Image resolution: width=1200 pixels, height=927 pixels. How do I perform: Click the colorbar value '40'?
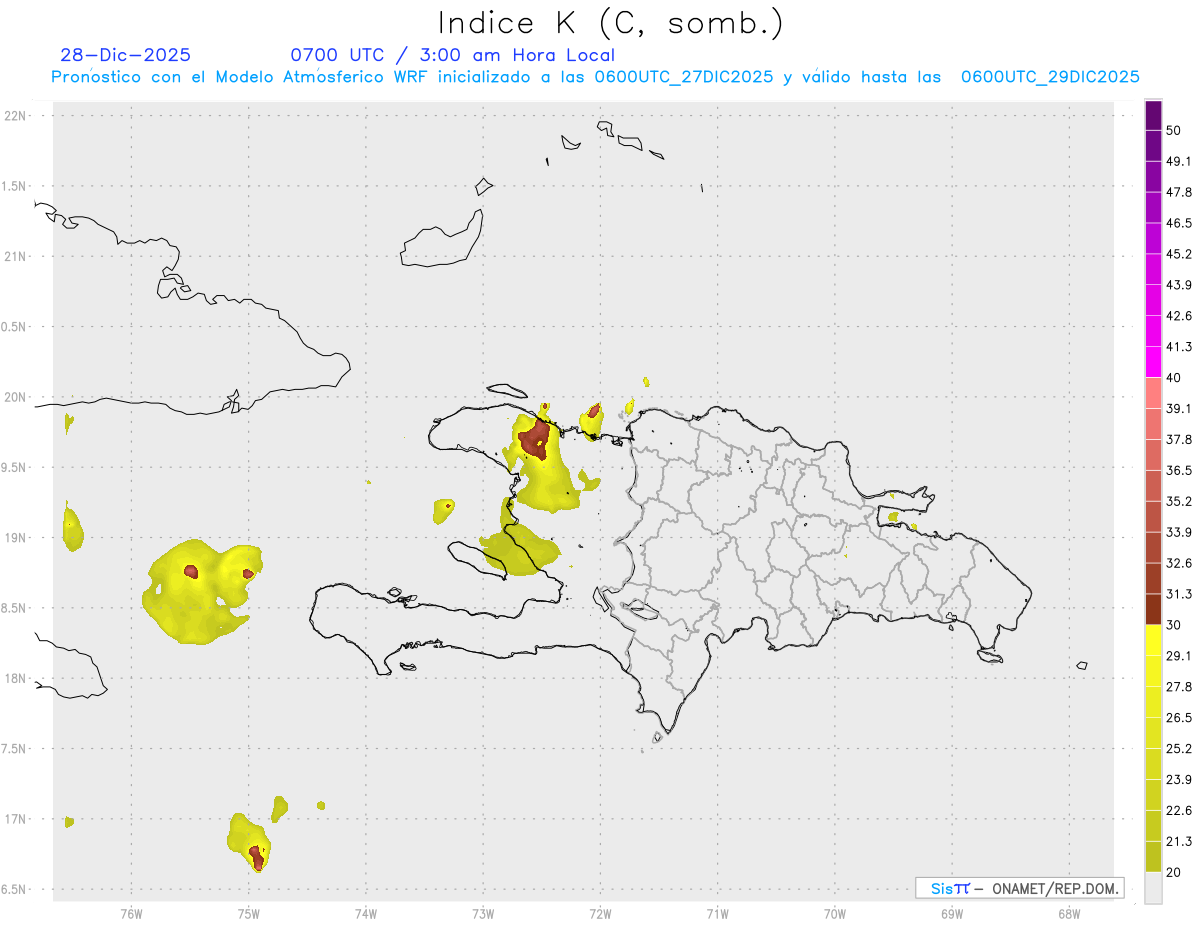click(x=1174, y=378)
